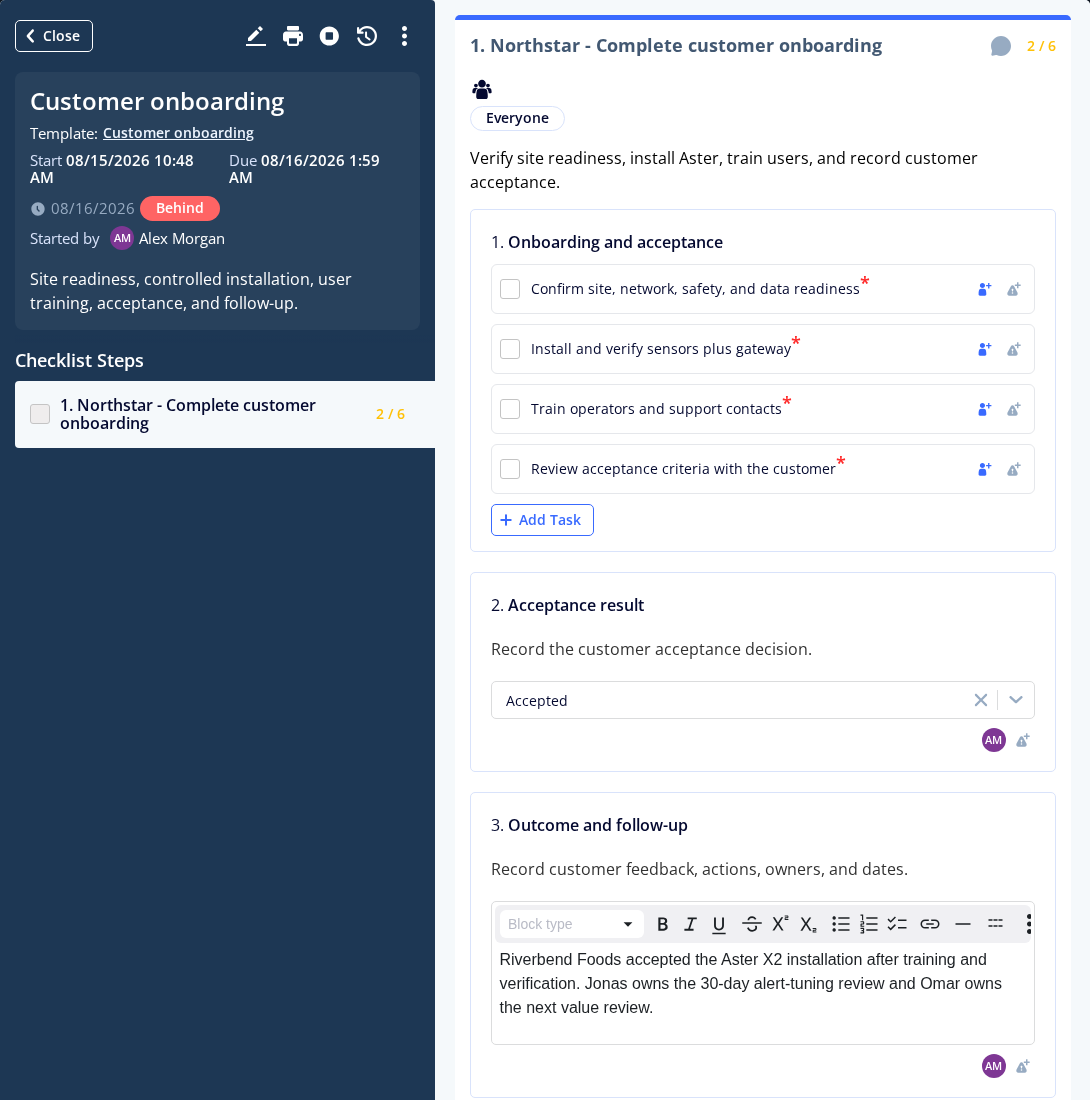Tick the Northstar step checkbox in sidebar
This screenshot has width=1090, height=1100.
[40, 414]
